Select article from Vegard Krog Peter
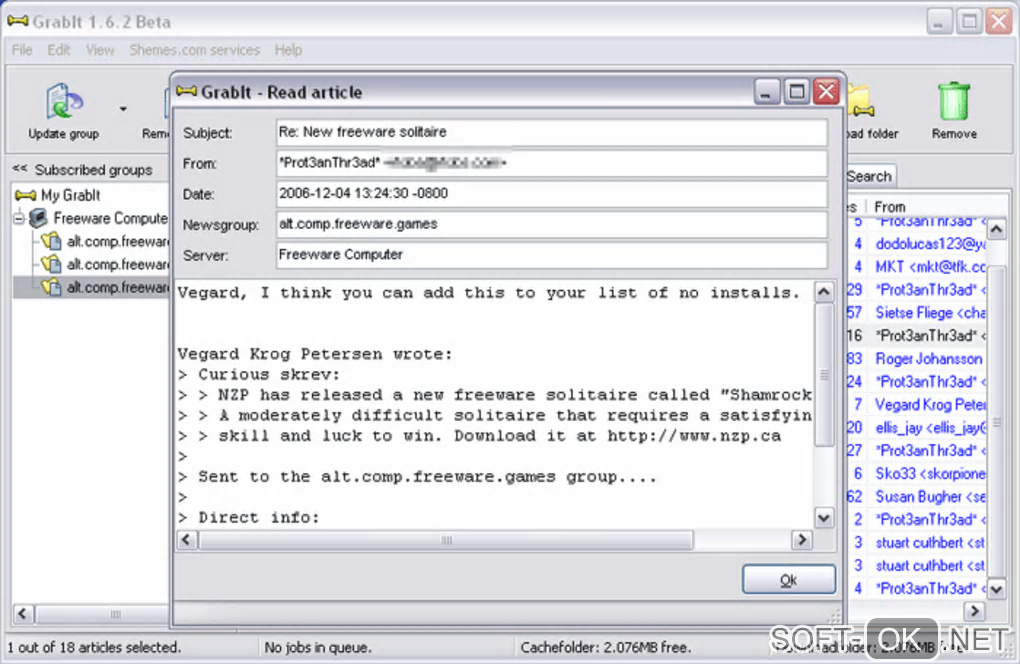This screenshot has height=664, width=1020. tap(919, 405)
